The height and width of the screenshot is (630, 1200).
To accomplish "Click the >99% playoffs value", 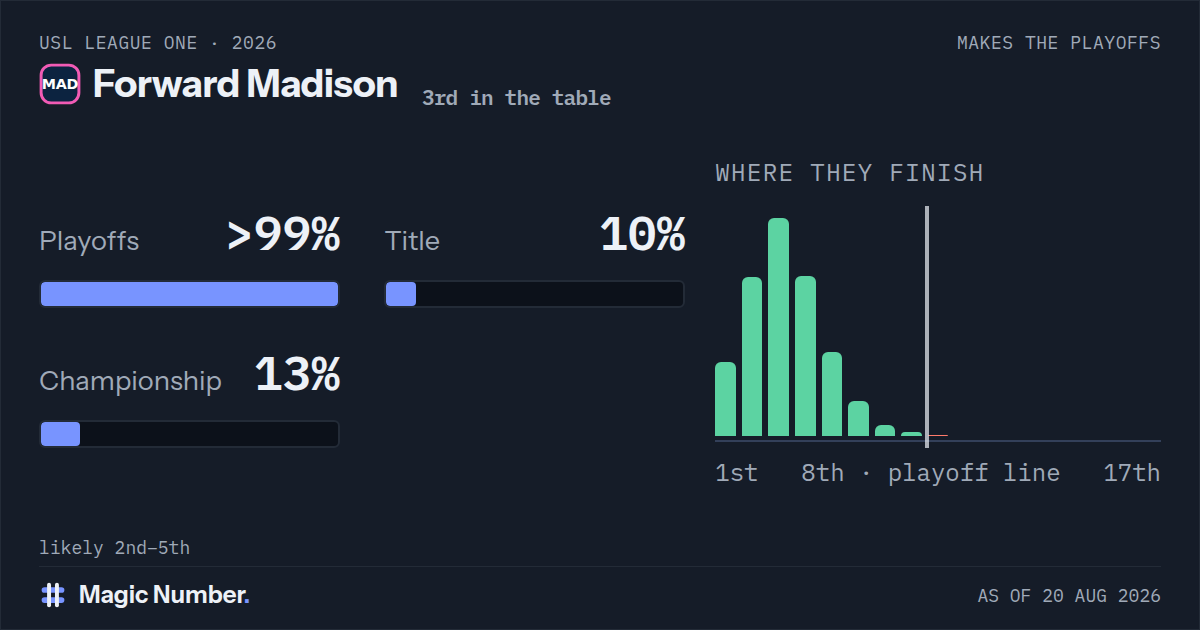I will coord(284,236).
